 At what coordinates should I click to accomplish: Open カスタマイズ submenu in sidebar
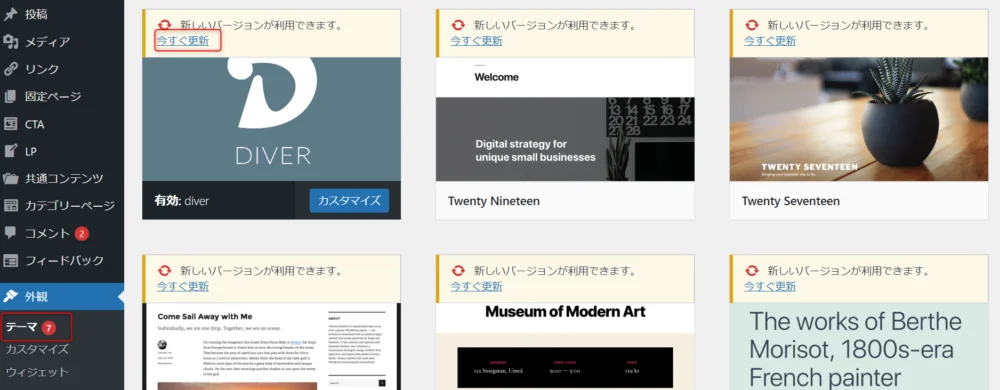37,349
